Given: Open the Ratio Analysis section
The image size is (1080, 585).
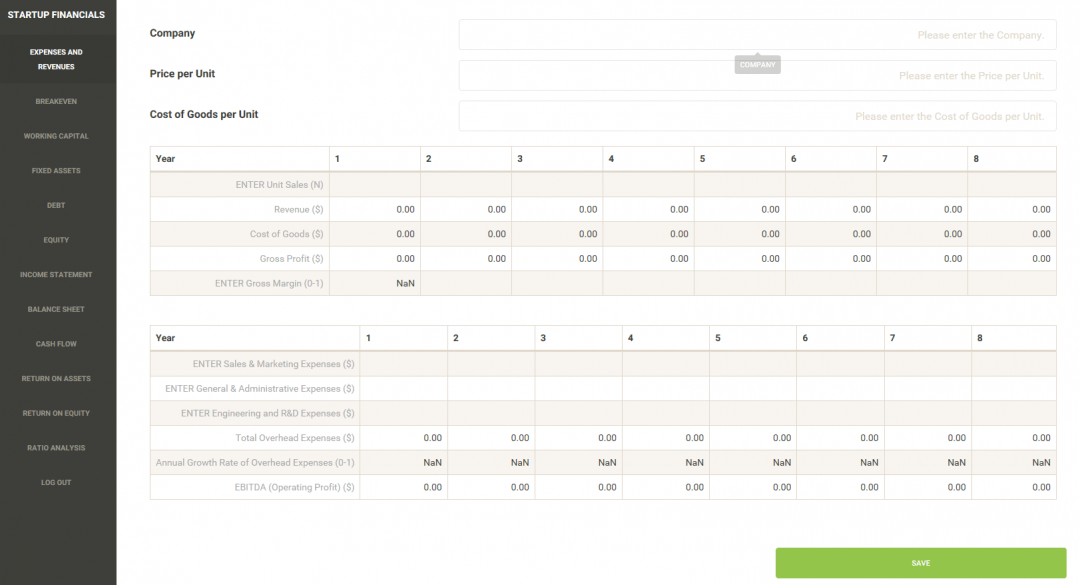Looking at the screenshot, I should click(56, 447).
